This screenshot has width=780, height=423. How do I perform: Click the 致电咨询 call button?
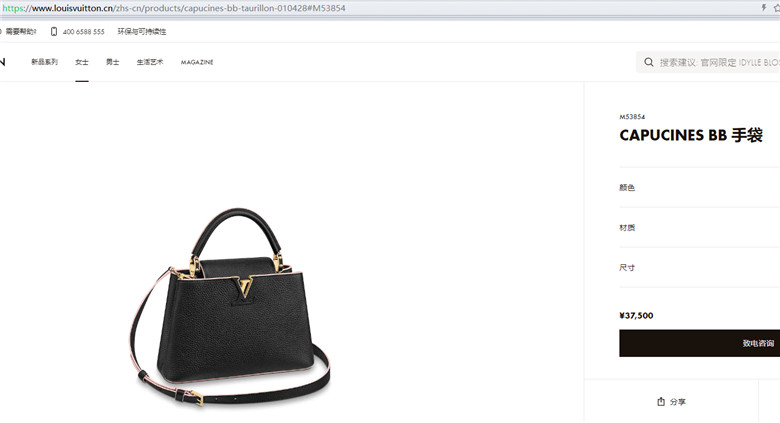pyautogui.click(x=699, y=343)
